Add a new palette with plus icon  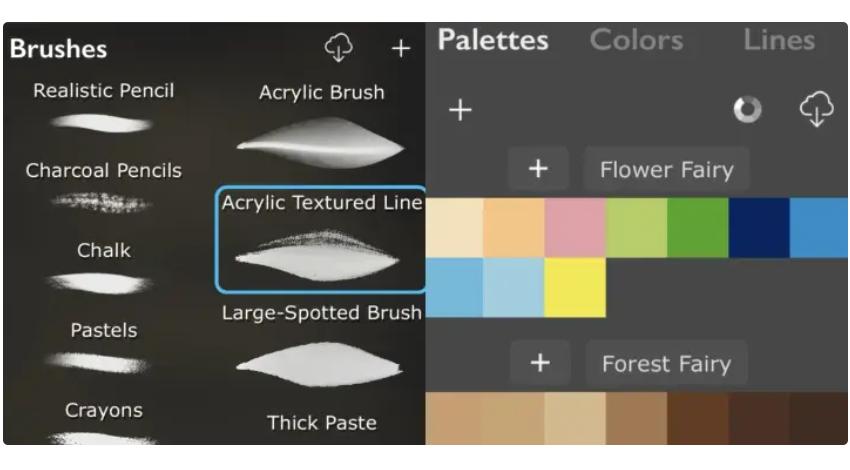pyautogui.click(x=460, y=109)
